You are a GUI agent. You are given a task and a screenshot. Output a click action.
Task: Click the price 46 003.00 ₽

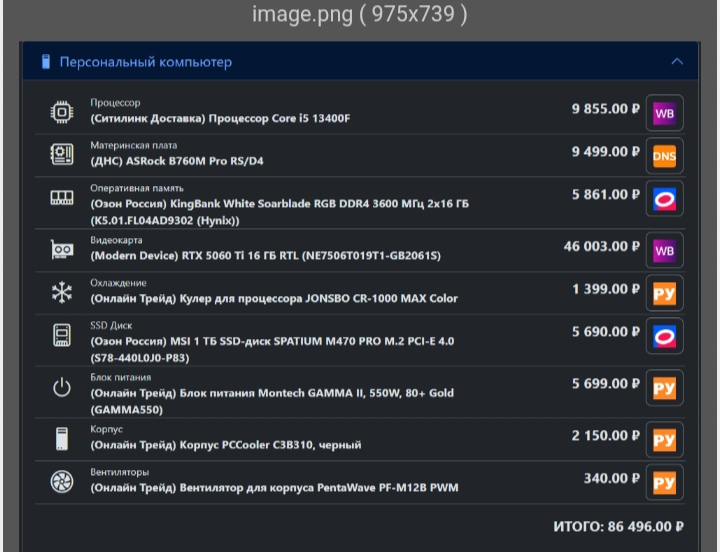point(602,247)
